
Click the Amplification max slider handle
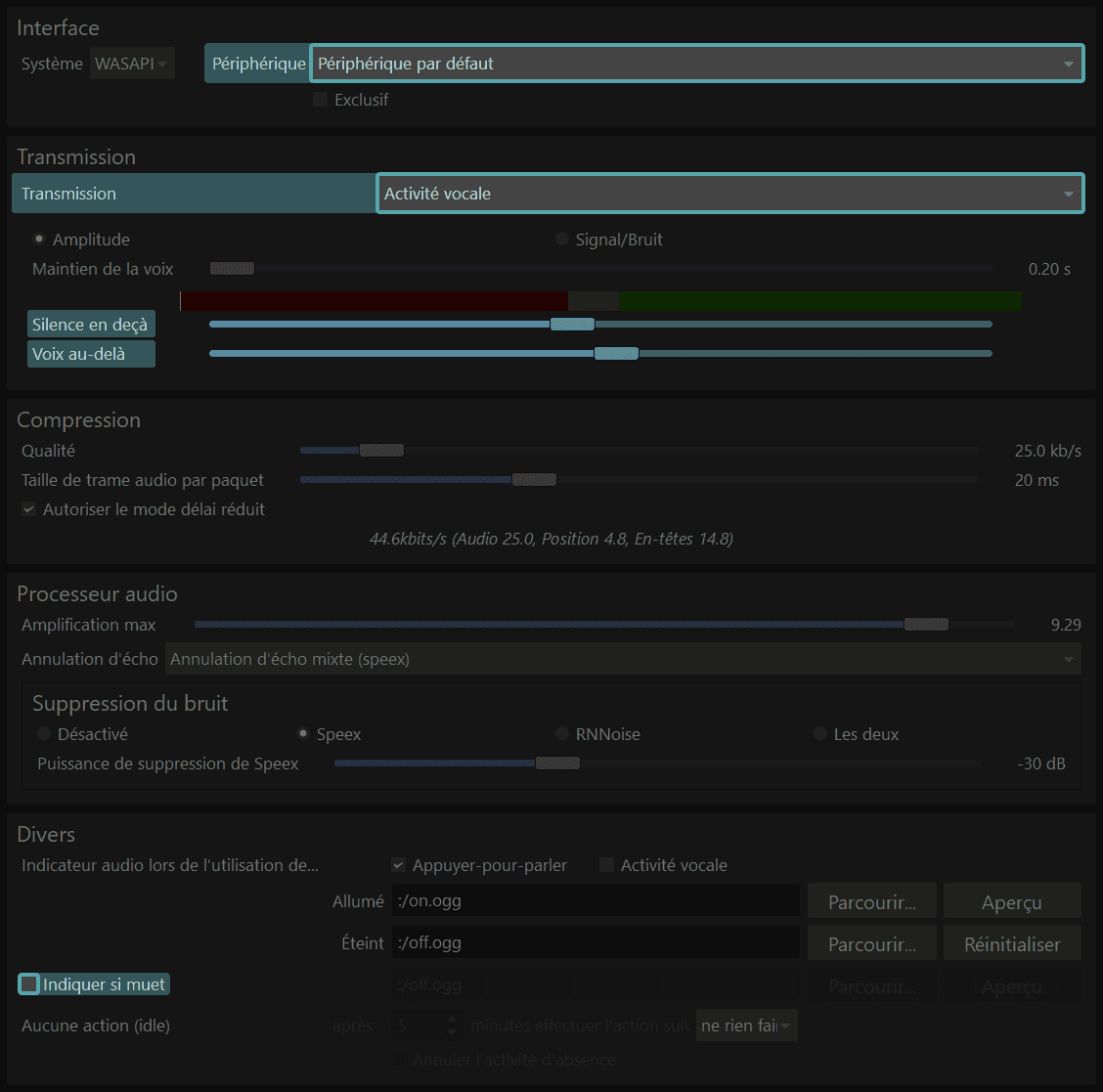click(925, 625)
